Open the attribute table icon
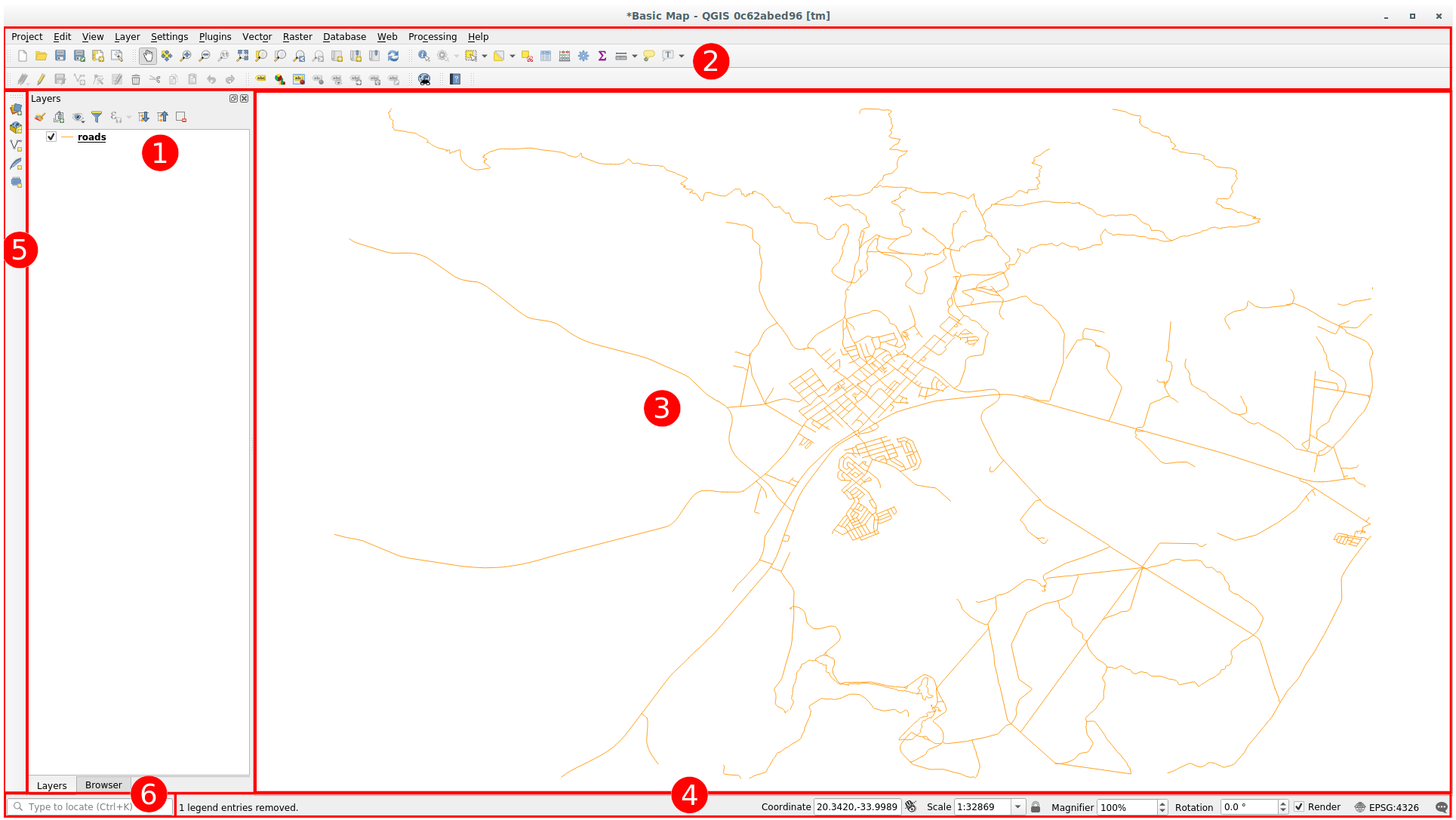This screenshot has height=820, width=1456. (x=546, y=56)
